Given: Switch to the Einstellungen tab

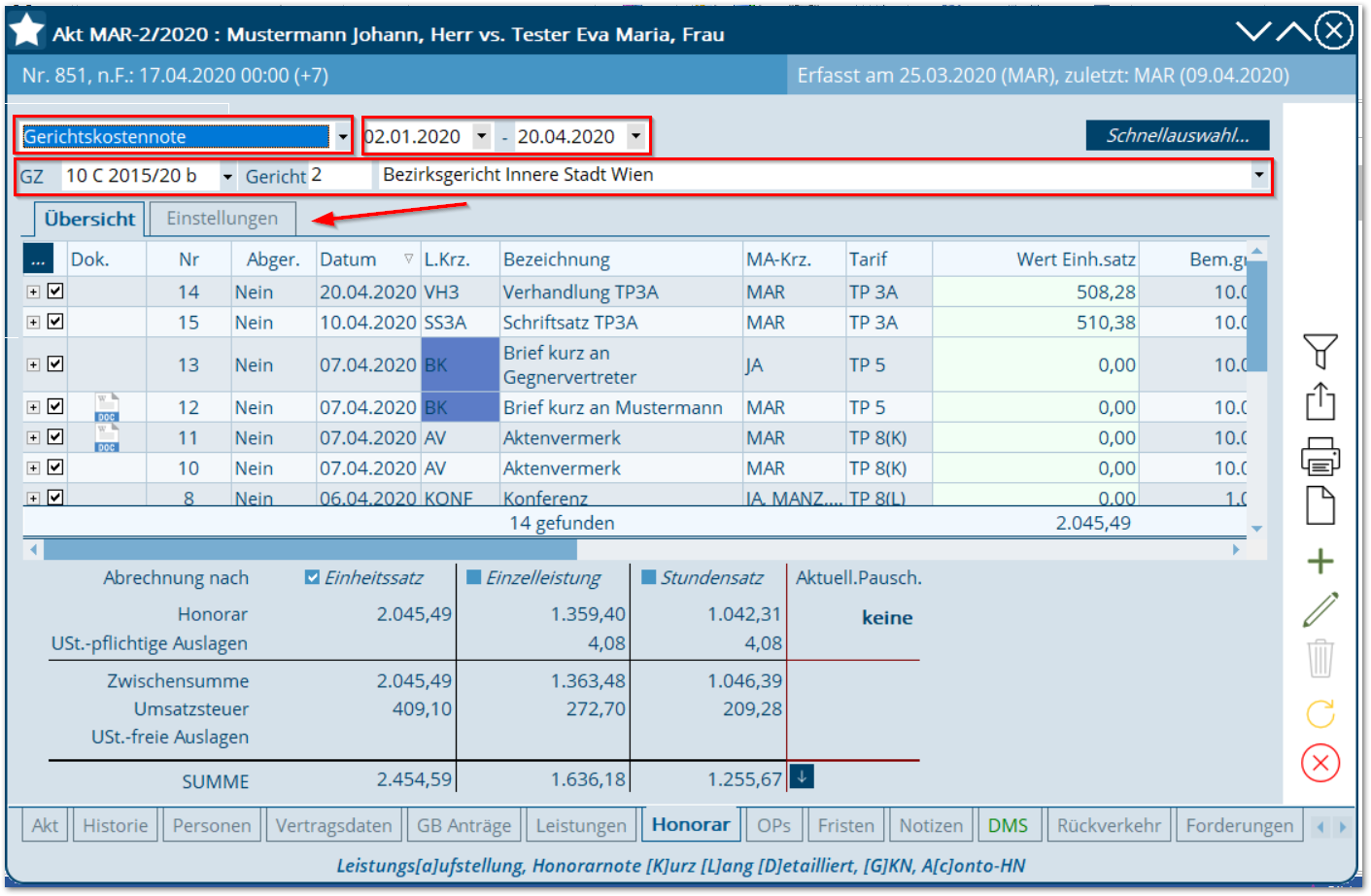Looking at the screenshot, I should coord(223,219).
